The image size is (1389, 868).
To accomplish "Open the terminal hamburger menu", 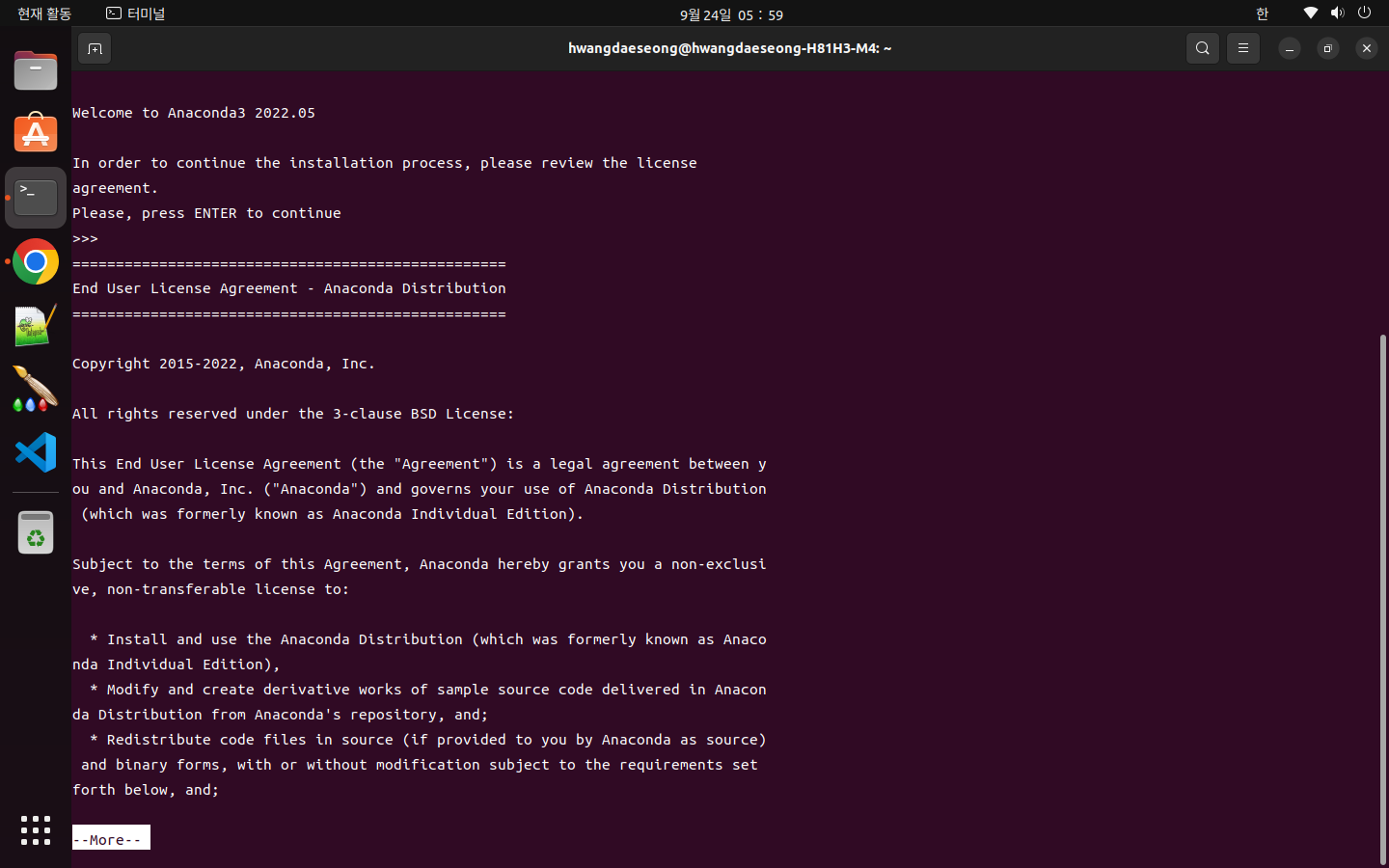I will coord(1243,48).
